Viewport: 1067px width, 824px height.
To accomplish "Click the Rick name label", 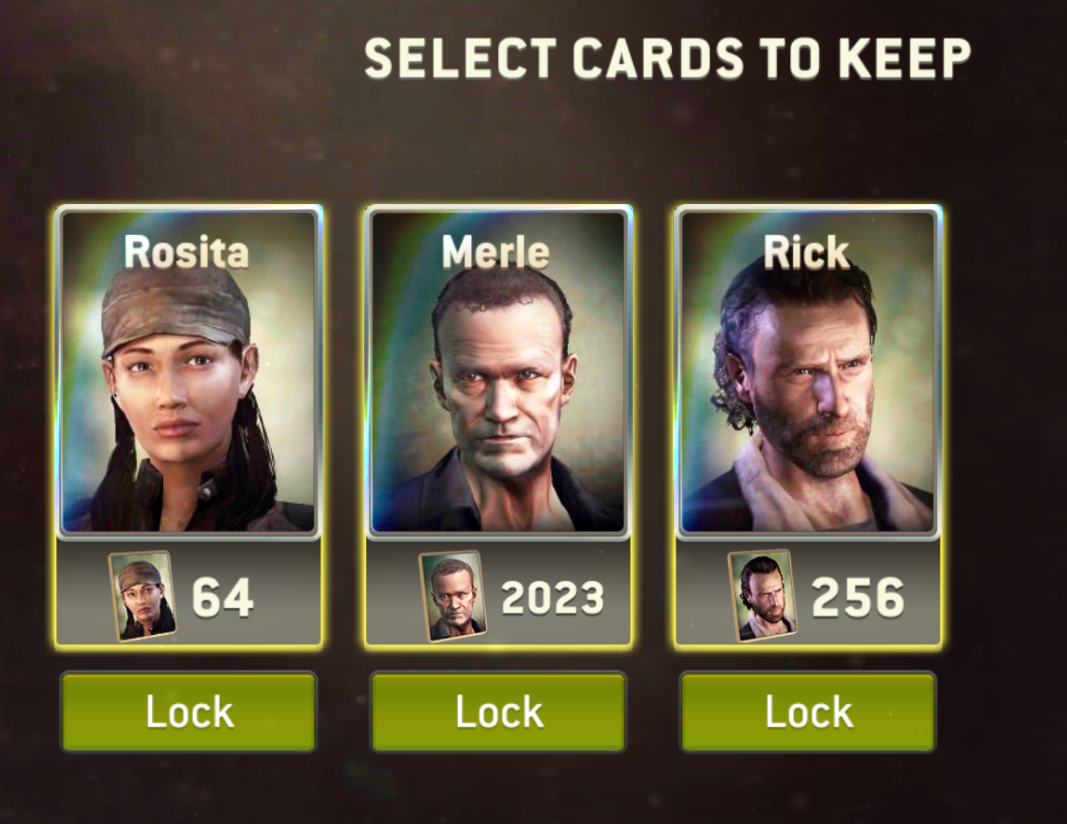I will [806, 252].
